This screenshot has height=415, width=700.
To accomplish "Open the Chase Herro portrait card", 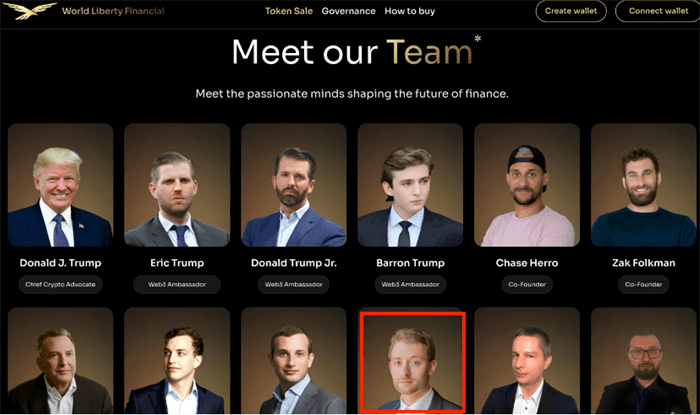I will tap(527, 185).
